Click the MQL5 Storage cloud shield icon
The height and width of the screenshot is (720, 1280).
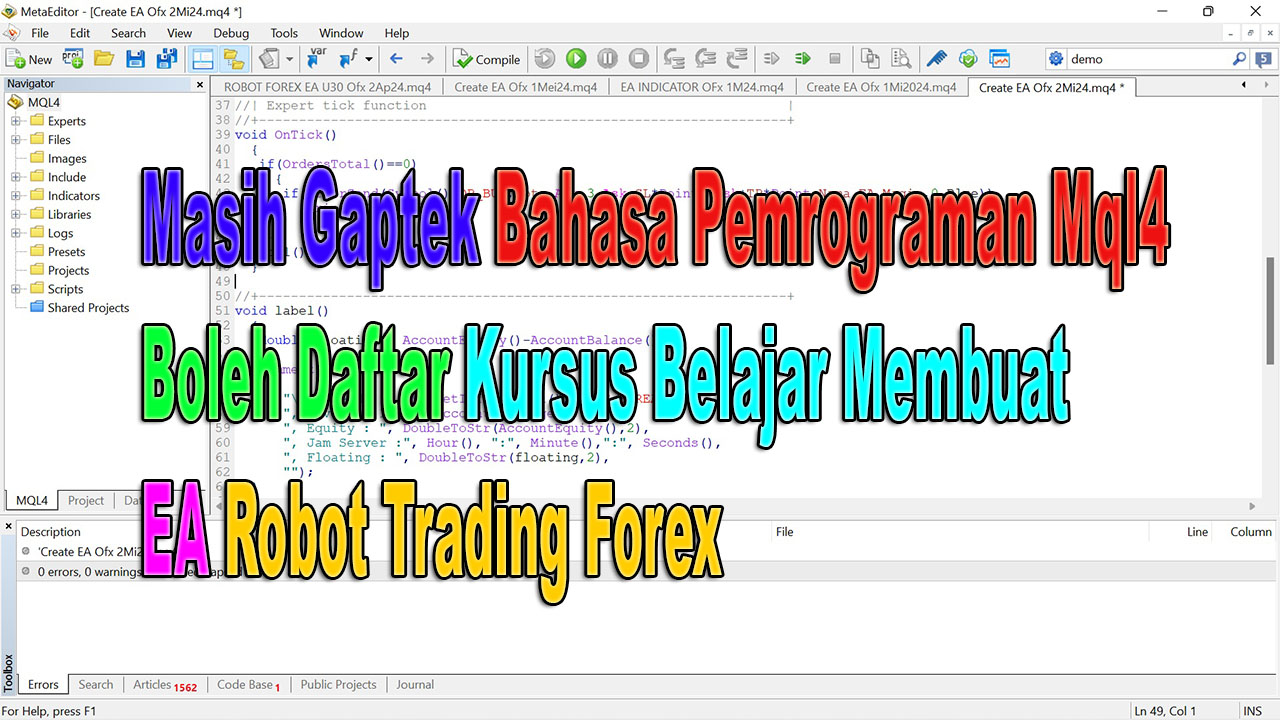tap(968, 59)
